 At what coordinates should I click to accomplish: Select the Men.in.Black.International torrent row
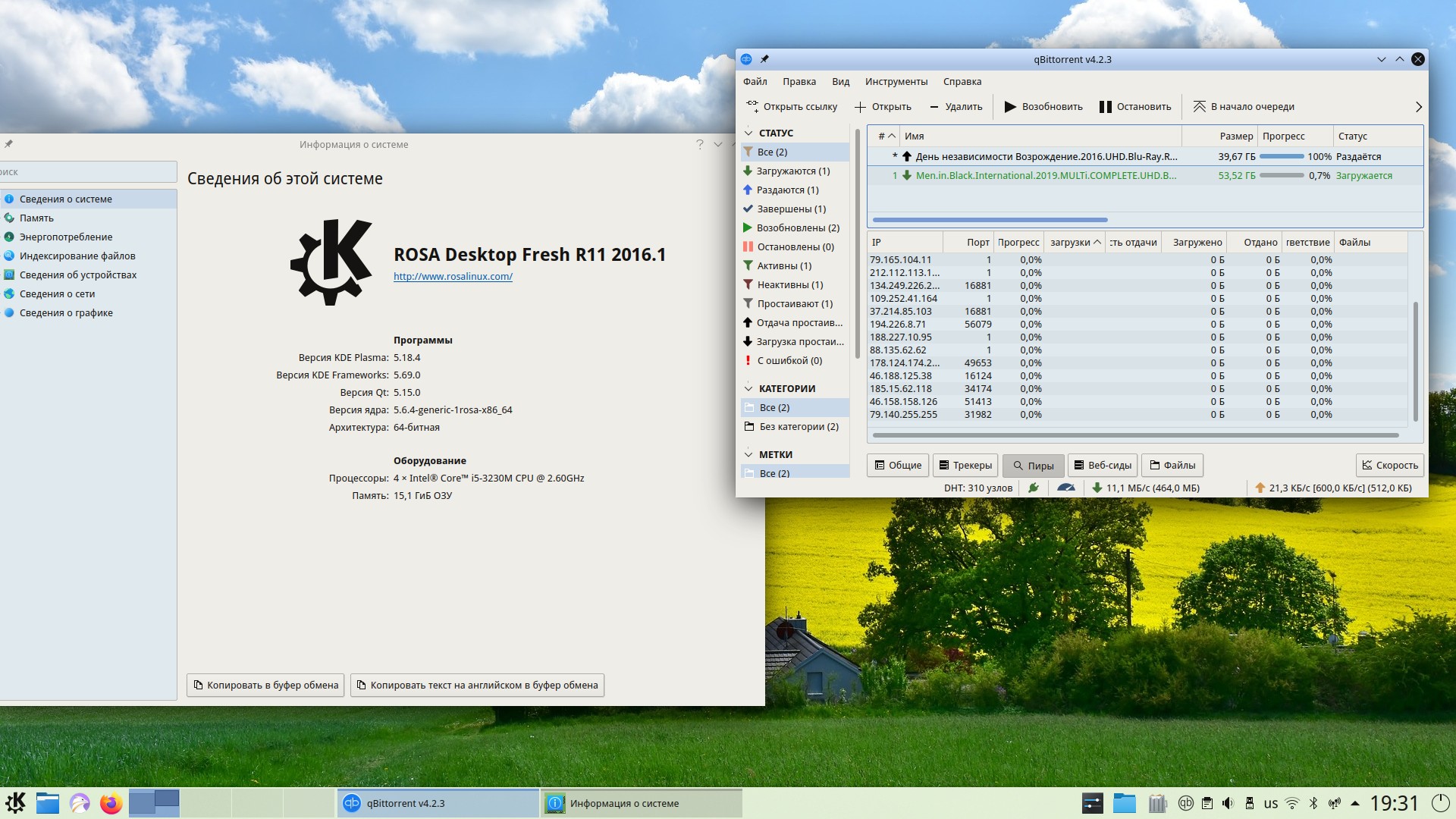1045,176
